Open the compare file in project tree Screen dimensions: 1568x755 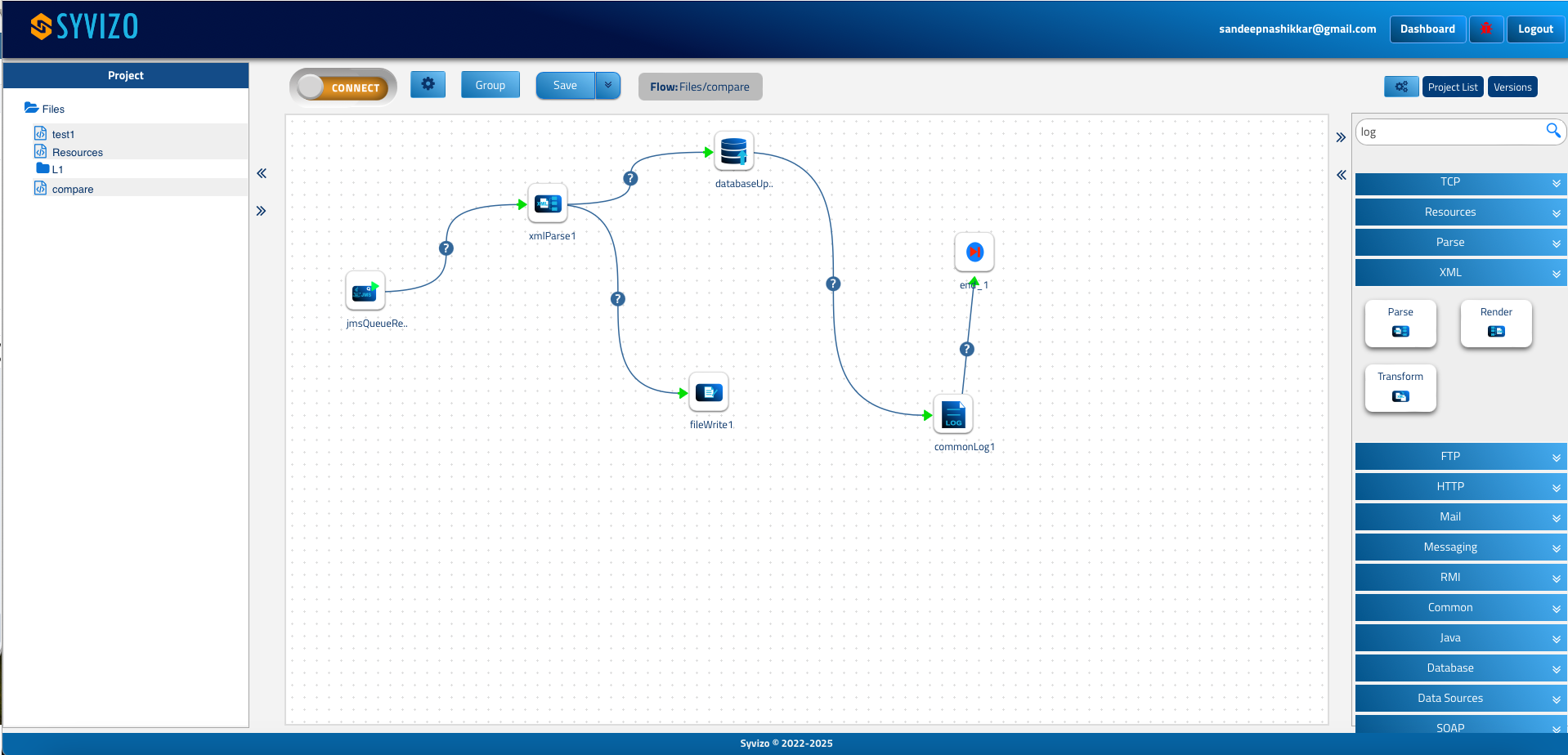coord(72,189)
